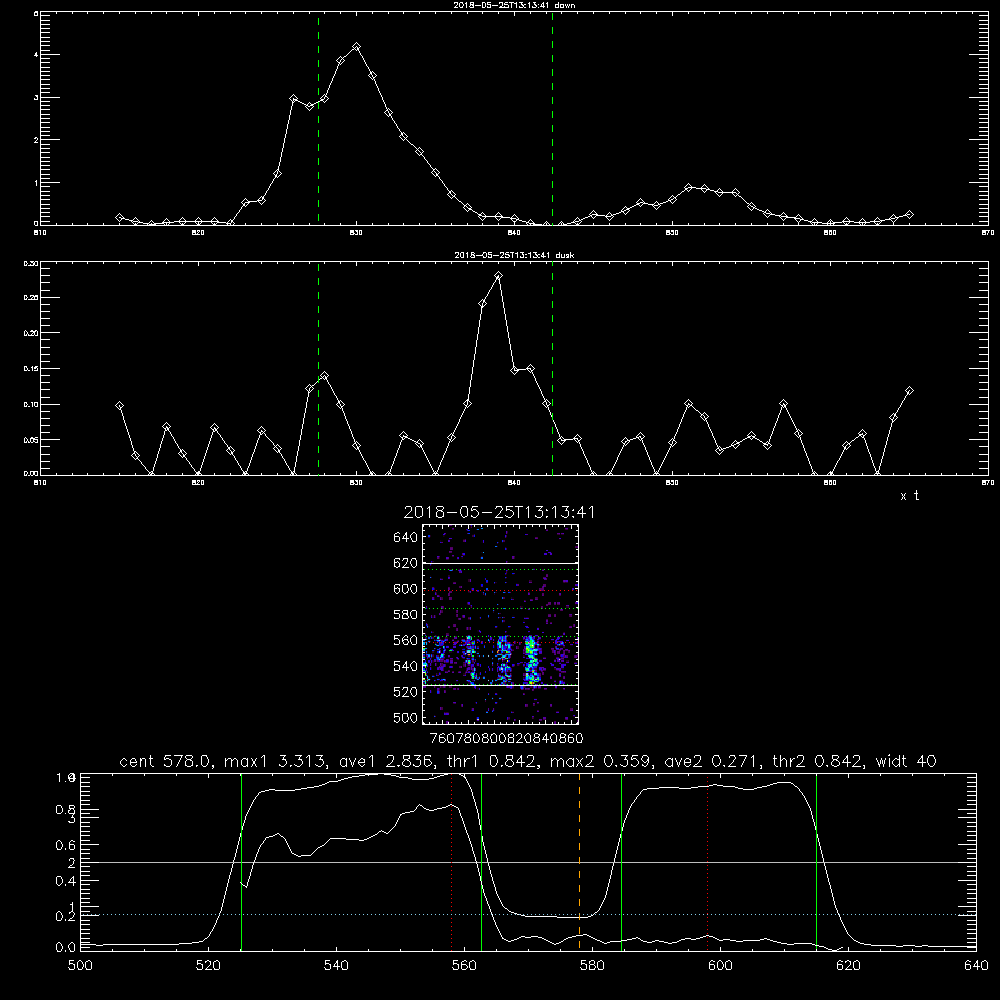This screenshot has height=1000, width=1000.
Task: Click the '0.30' y-axis label in dusk panel
Action: (31, 263)
